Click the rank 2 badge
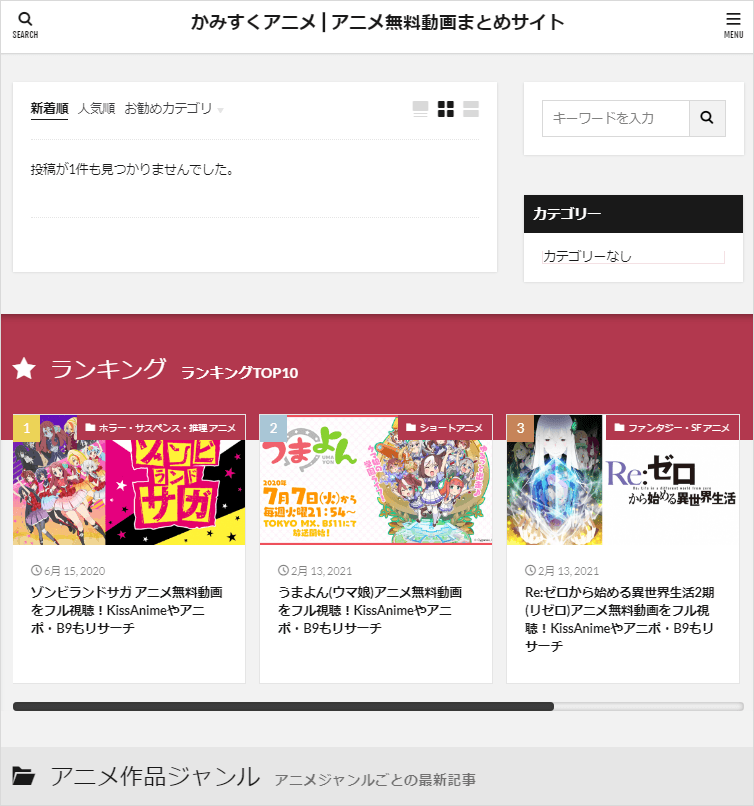The width and height of the screenshot is (754, 806). pyautogui.click(x=273, y=428)
